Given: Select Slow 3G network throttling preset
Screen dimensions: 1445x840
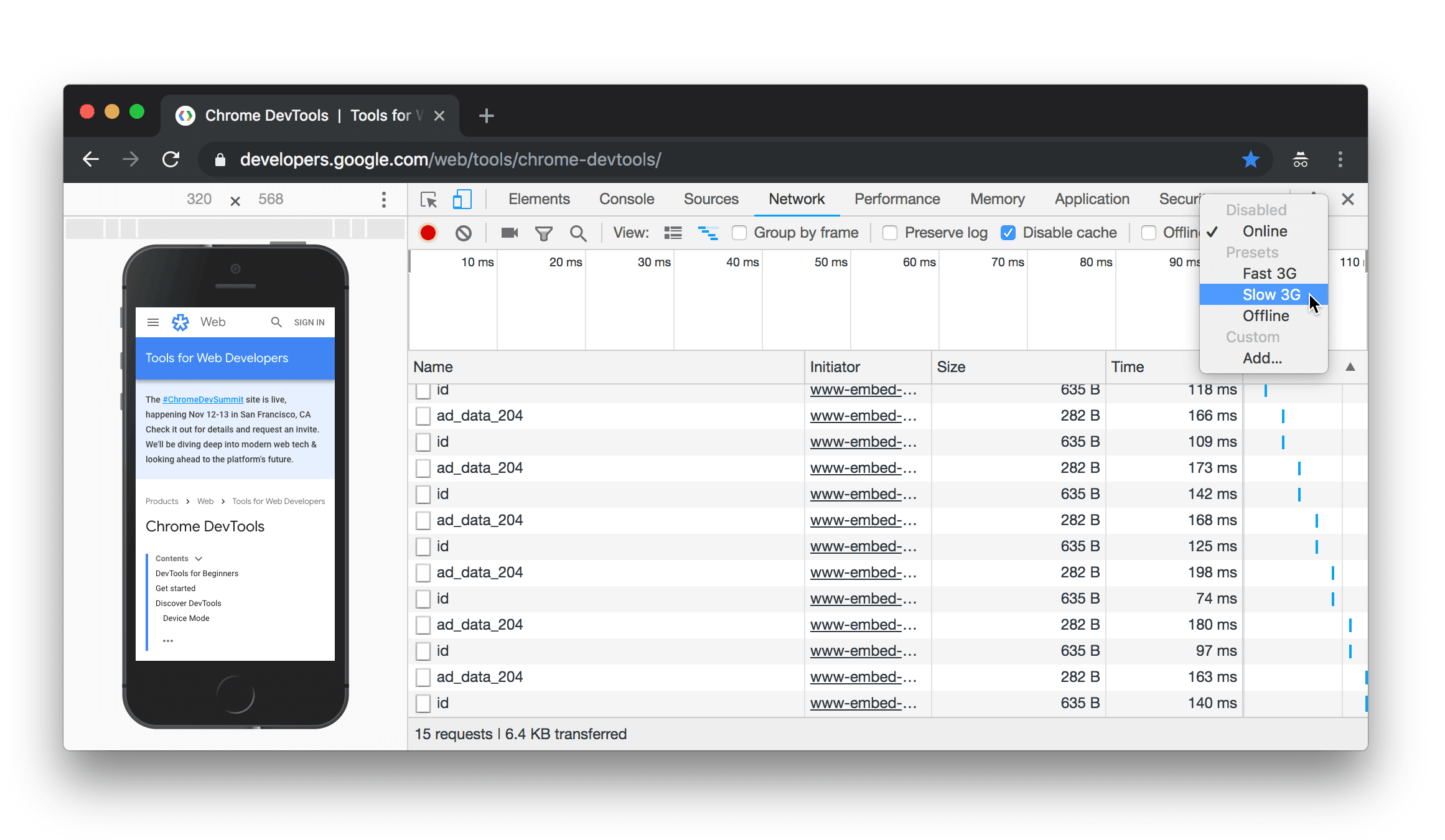Looking at the screenshot, I should [1271, 294].
